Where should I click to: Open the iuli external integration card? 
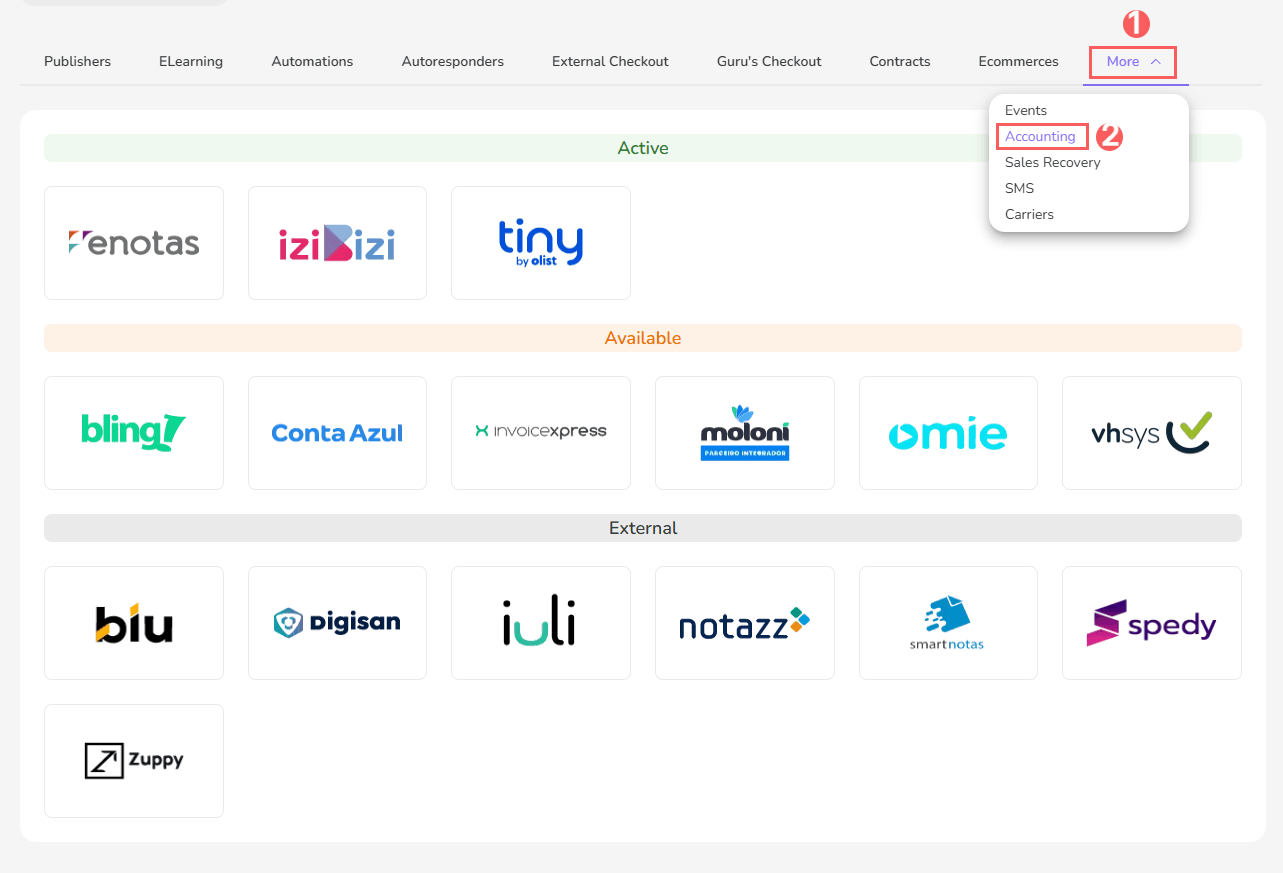point(541,623)
